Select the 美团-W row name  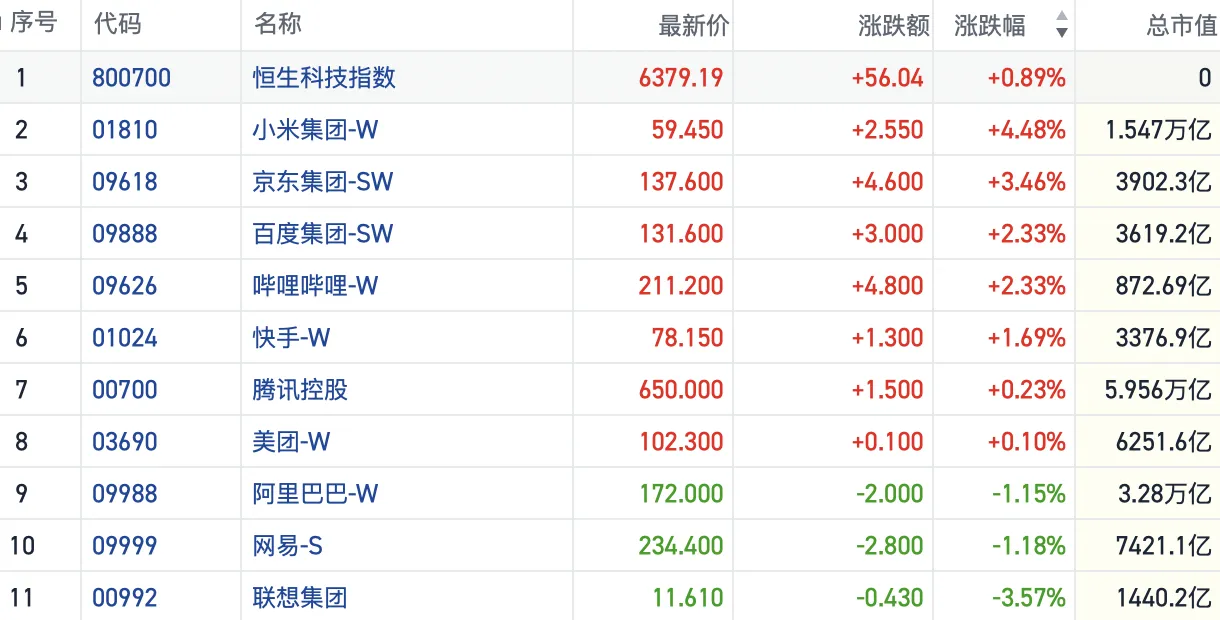291,441
